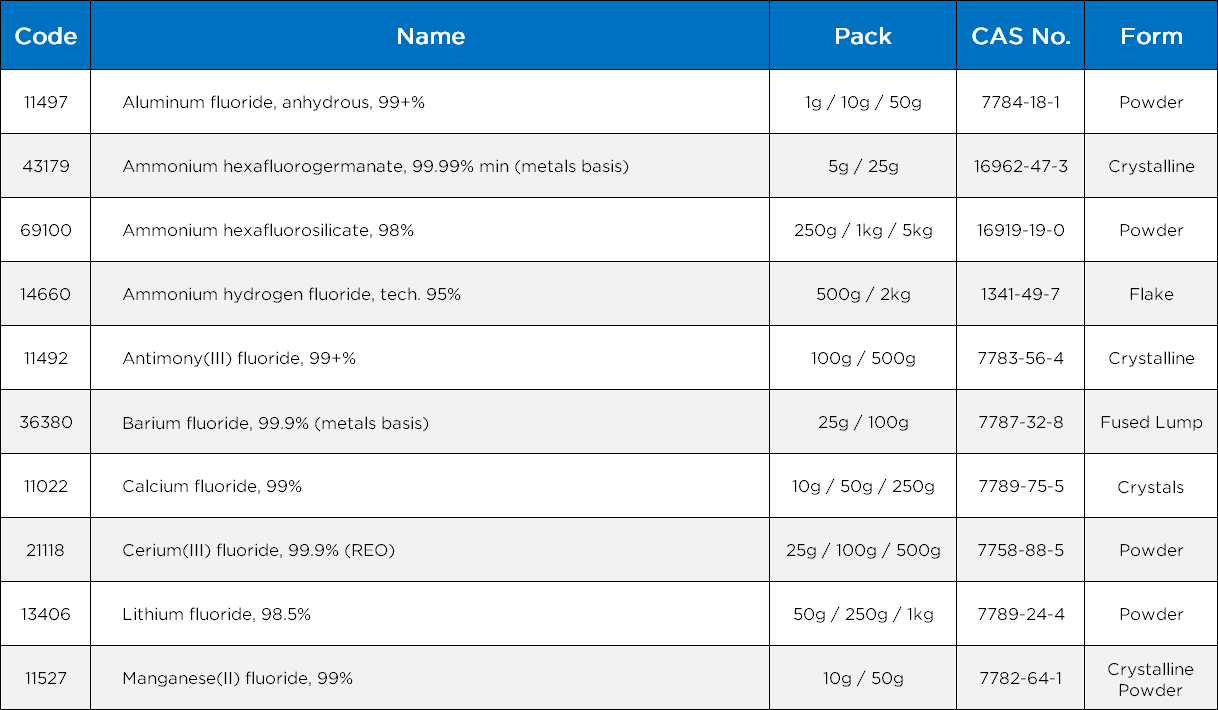Open Cerium(III) fluoride, 99.9% (REO)
The height and width of the screenshot is (710, 1218).
pos(266,550)
